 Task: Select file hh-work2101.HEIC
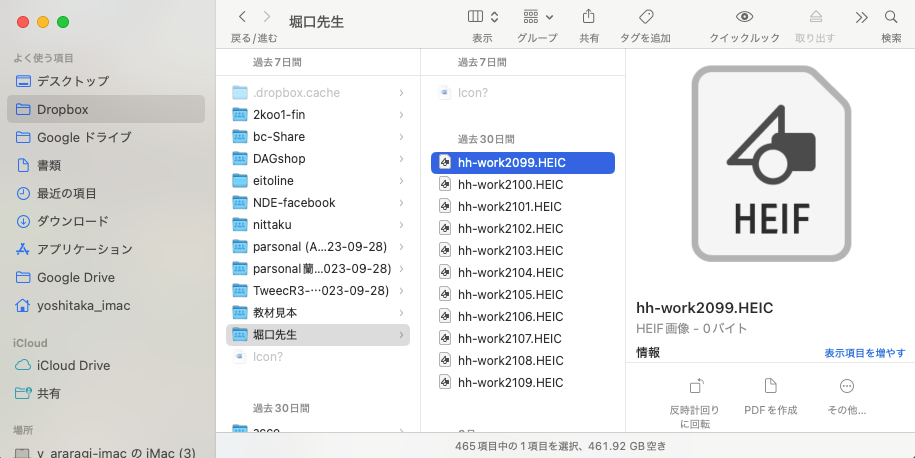point(523,207)
